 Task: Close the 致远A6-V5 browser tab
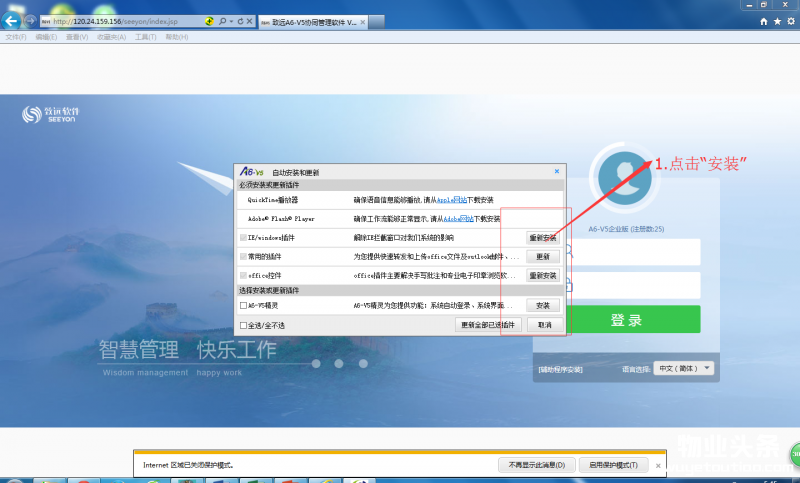pyautogui.click(x=362, y=22)
